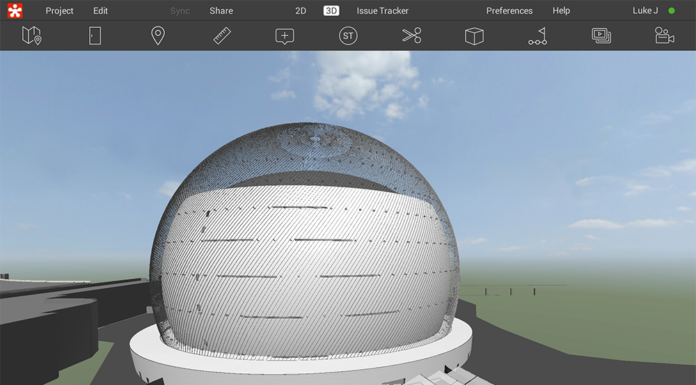The image size is (696, 385).
Task: Open the Edit menu
Action: click(x=100, y=11)
